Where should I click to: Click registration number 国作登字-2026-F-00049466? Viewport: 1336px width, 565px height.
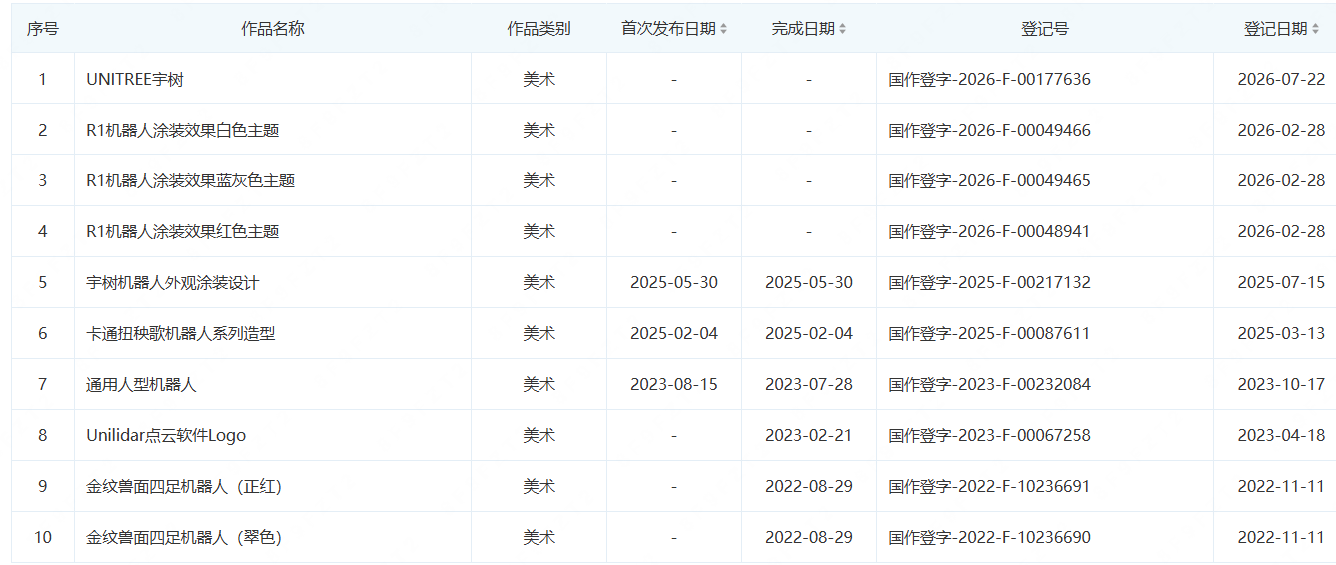[x=990, y=130]
